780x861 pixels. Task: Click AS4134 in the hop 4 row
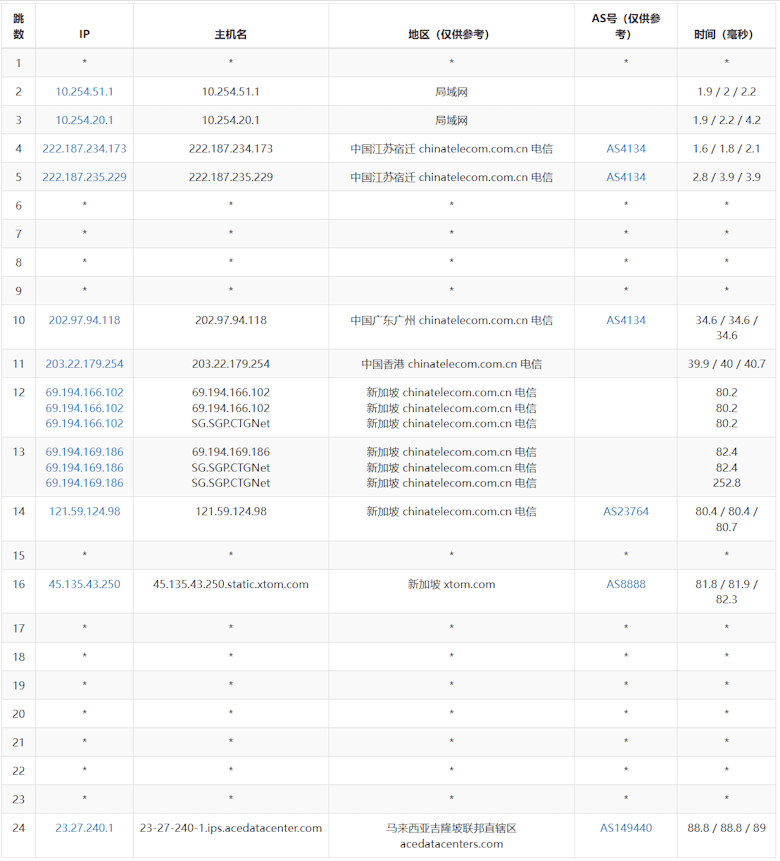pyautogui.click(x=626, y=149)
